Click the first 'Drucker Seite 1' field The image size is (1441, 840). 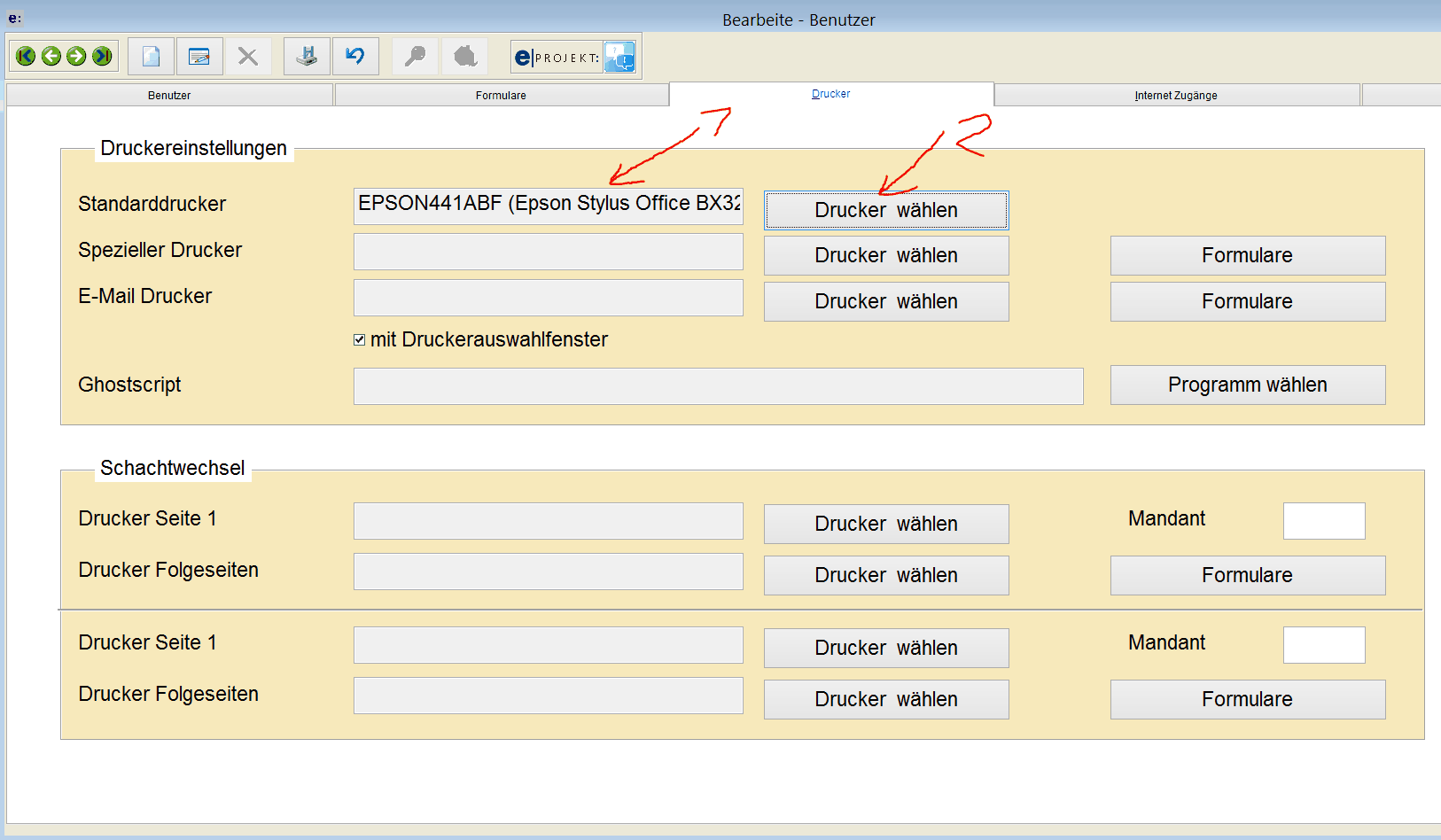[x=549, y=521]
